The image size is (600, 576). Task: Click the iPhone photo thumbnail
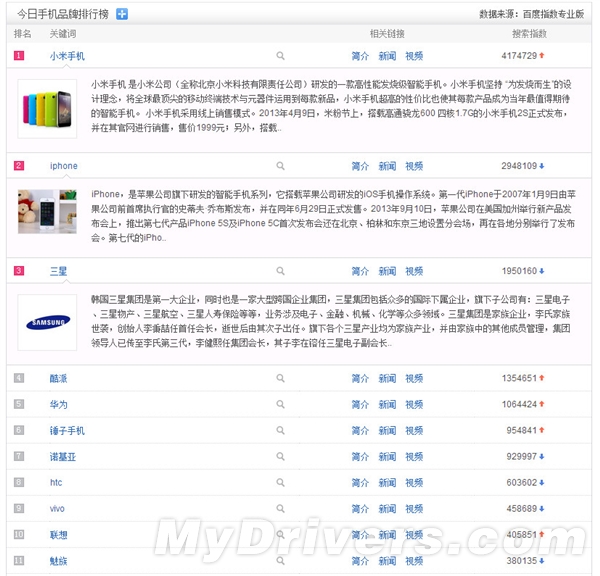47,211
